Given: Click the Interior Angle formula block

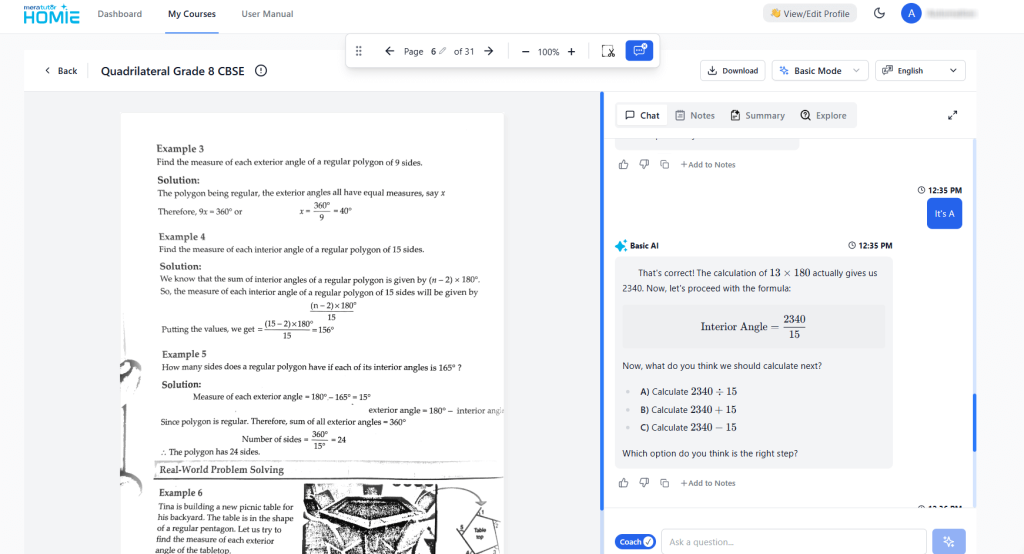Looking at the screenshot, I should pyautogui.click(x=754, y=327).
